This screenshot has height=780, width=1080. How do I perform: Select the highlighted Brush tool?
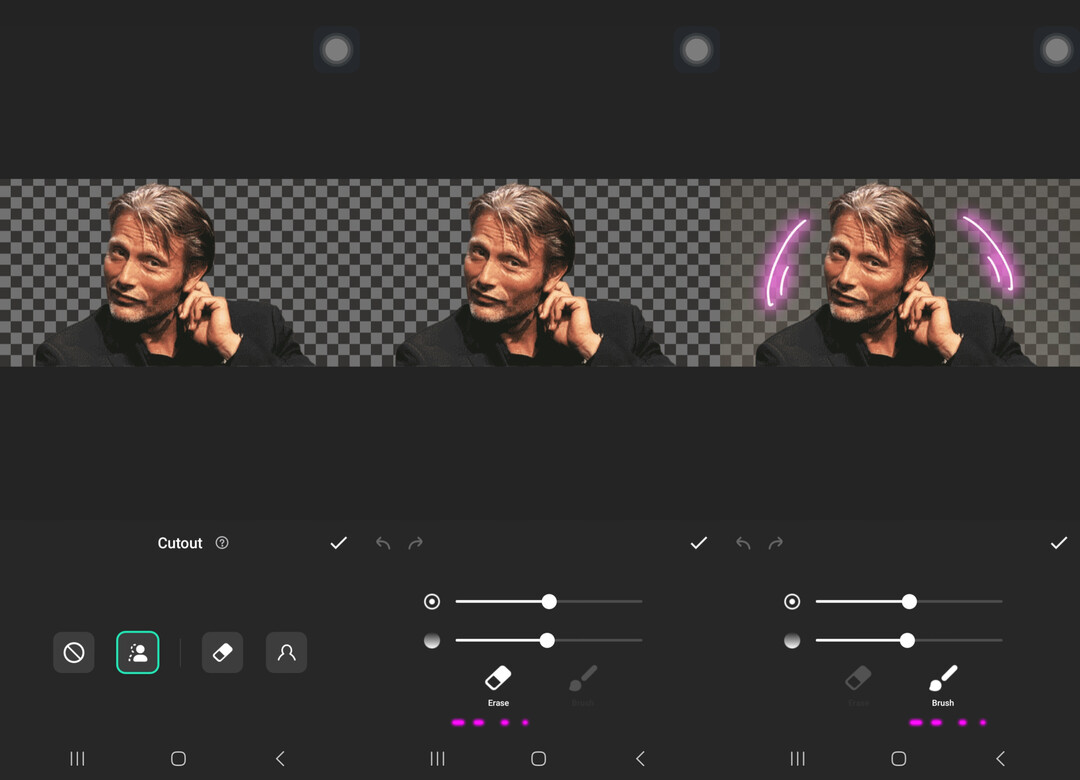pos(942,685)
